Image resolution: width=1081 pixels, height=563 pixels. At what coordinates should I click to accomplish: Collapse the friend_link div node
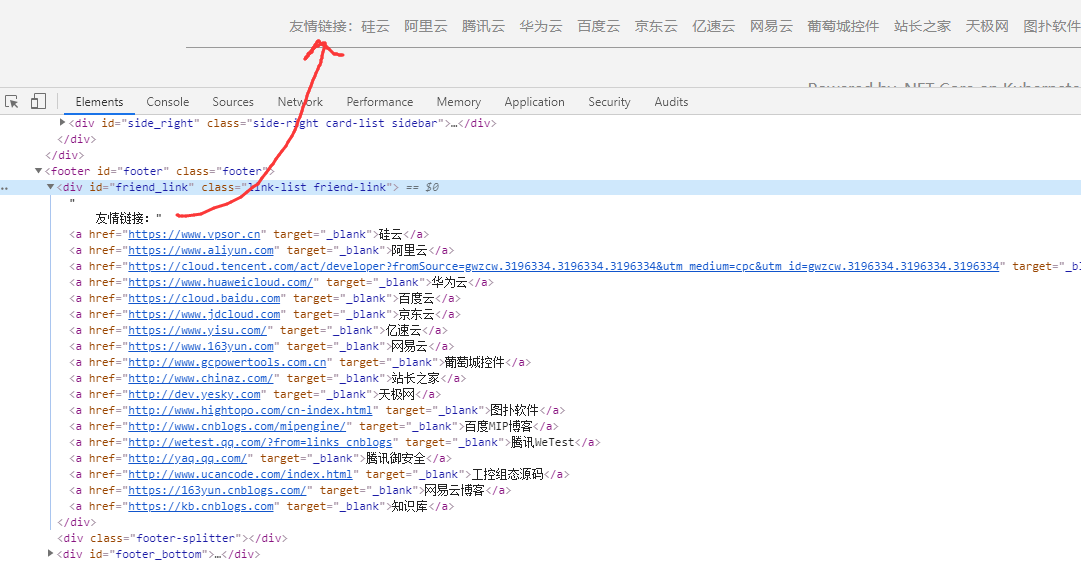click(x=51, y=187)
